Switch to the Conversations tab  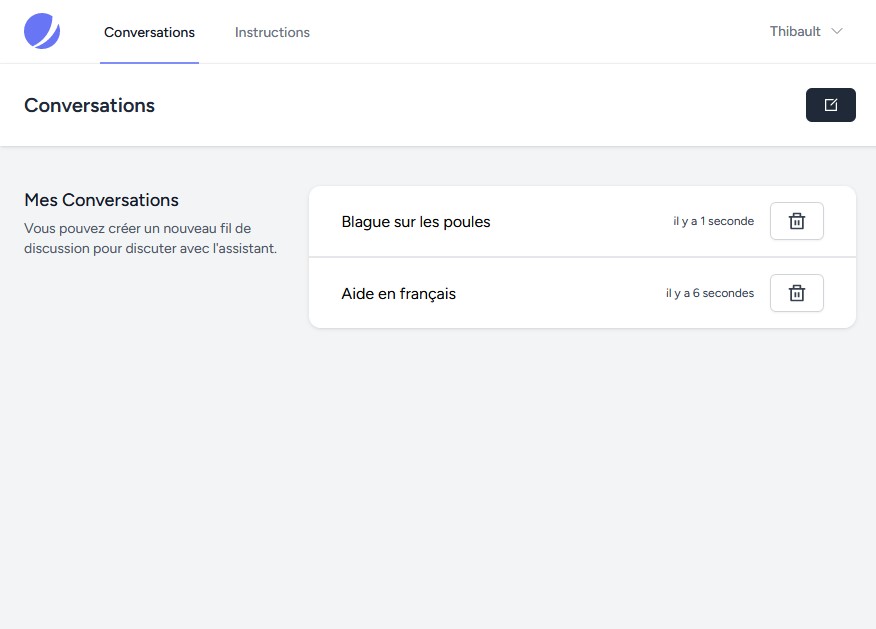[149, 32]
